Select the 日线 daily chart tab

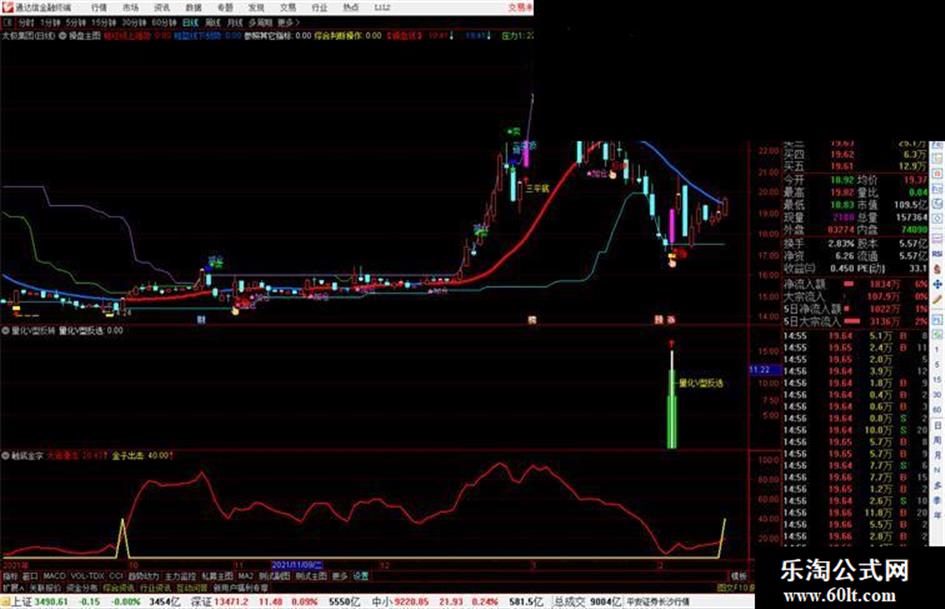tap(190, 22)
